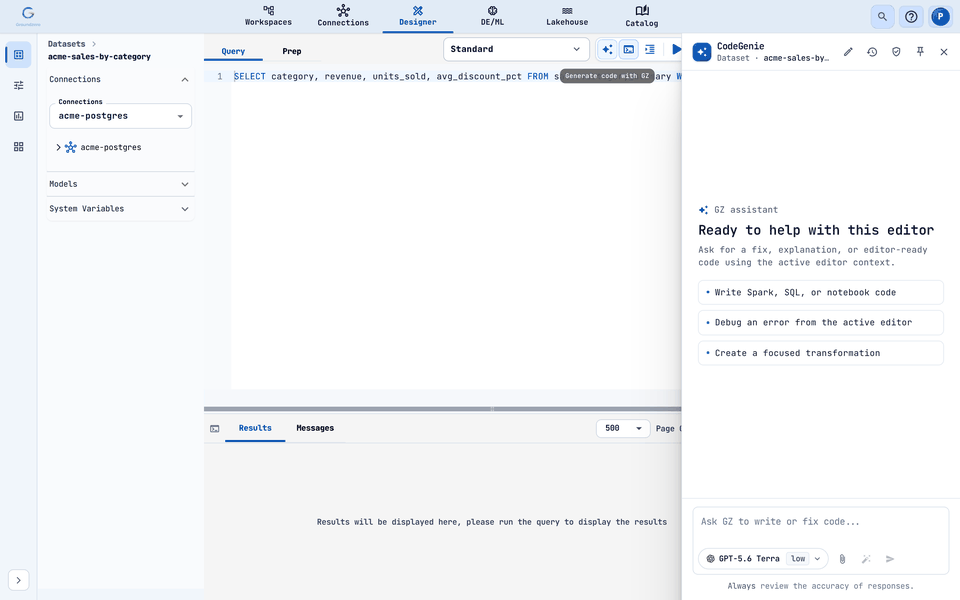Viewport: 960px width, 600px height.
Task: Choose Debug an error from active editor
Action: (820, 323)
